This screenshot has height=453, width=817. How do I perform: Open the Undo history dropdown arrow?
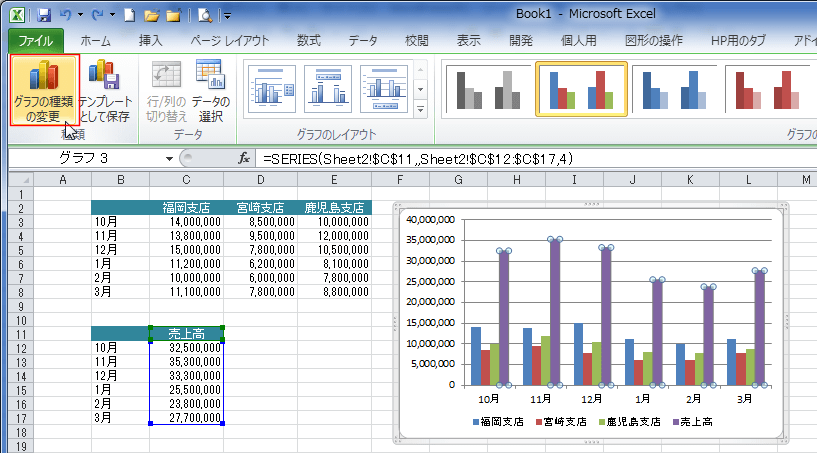click(79, 15)
